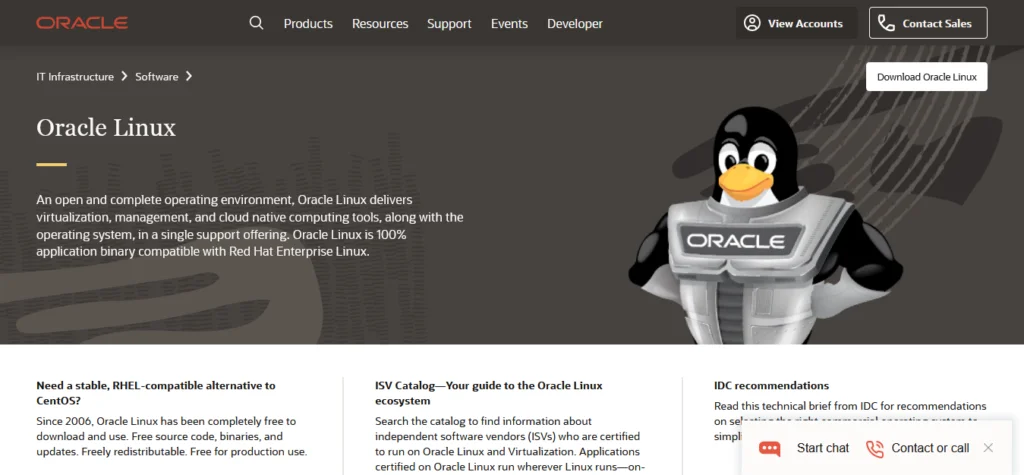Click text 'Since 2006, Oracle Linux has been completely free'
The height and width of the screenshot is (475, 1024).
pos(172,436)
